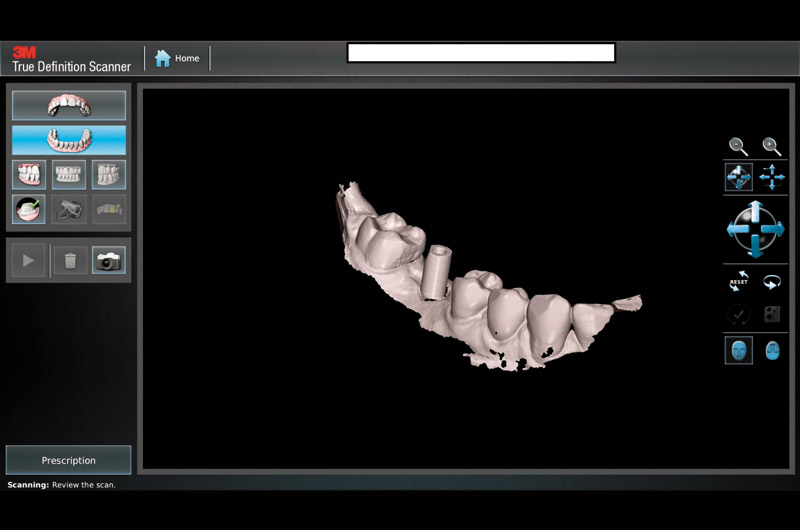Click the grayed add-tooth arch icon

tap(109, 209)
